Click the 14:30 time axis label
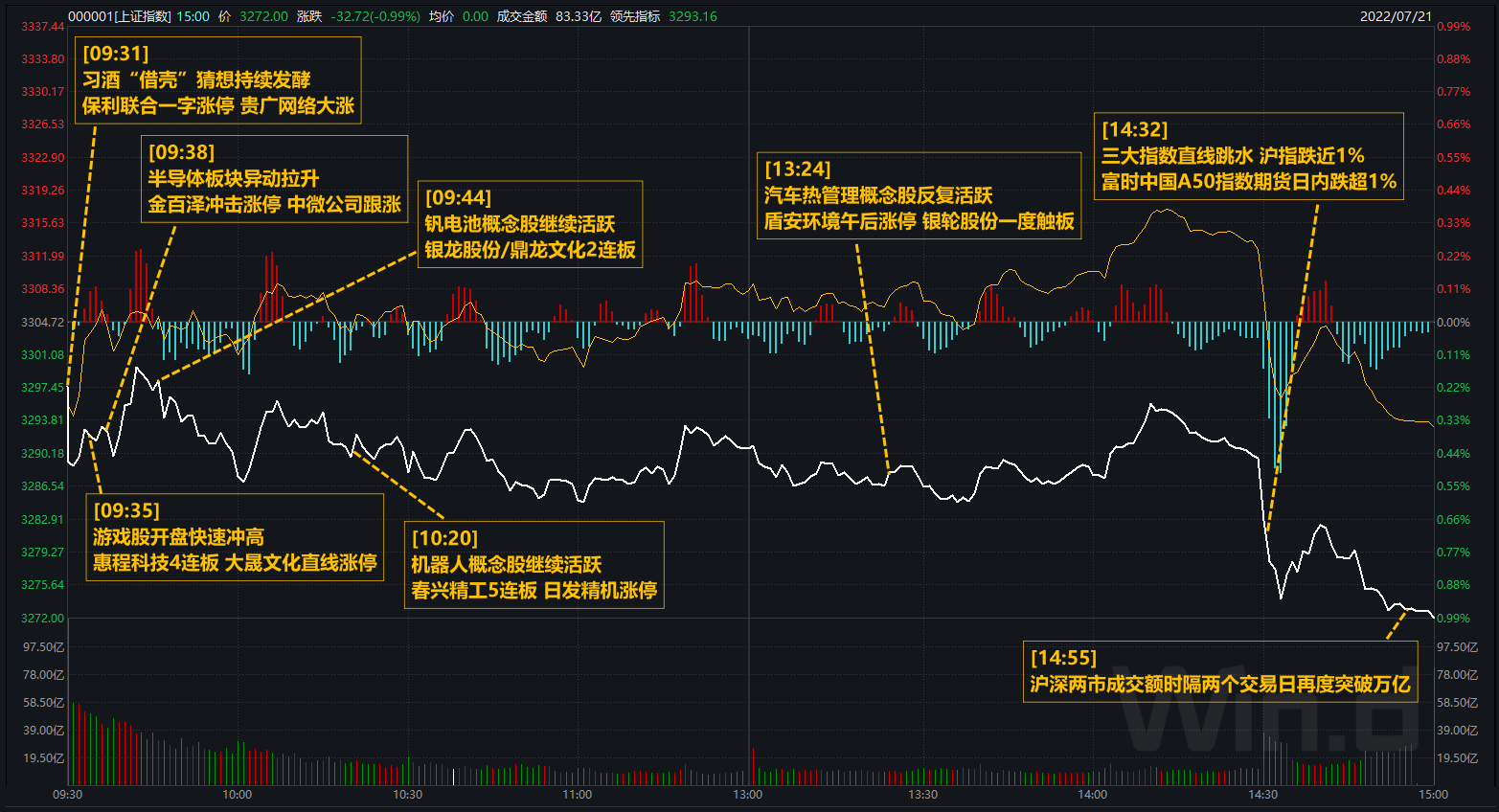This screenshot has width=1499, height=812. click(x=1263, y=795)
